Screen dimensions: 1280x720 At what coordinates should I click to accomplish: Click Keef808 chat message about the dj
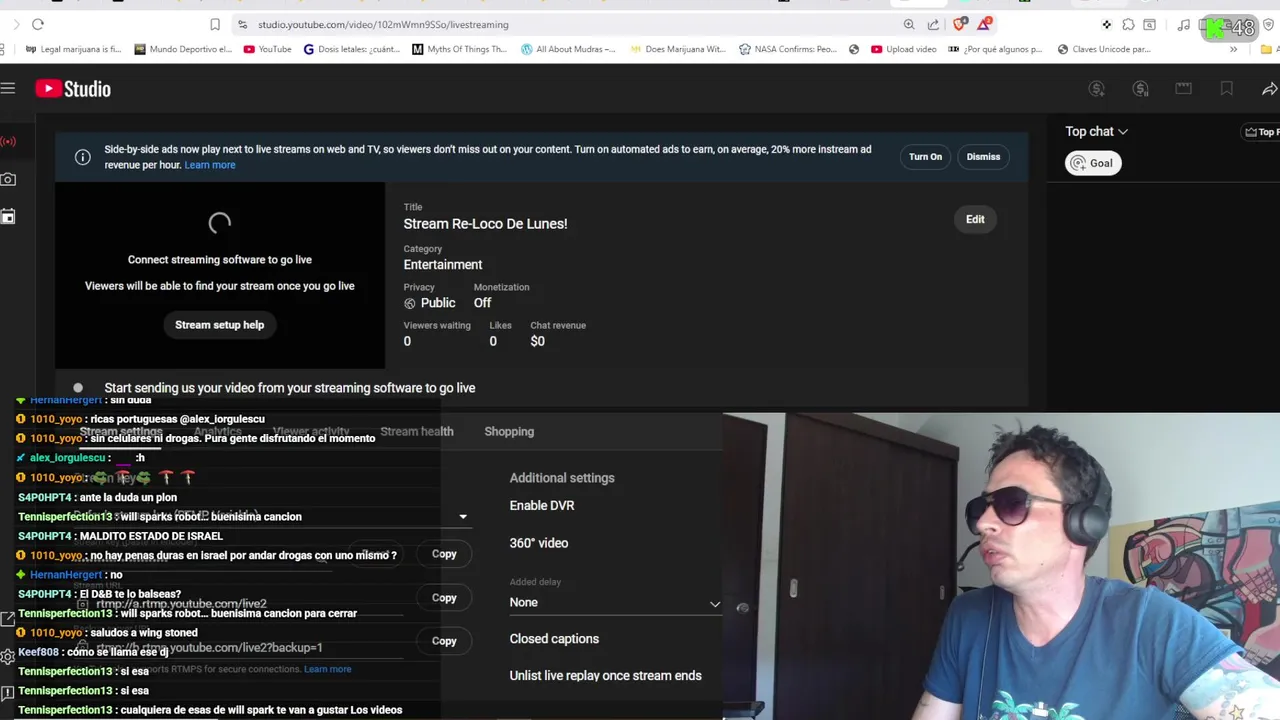93,652
